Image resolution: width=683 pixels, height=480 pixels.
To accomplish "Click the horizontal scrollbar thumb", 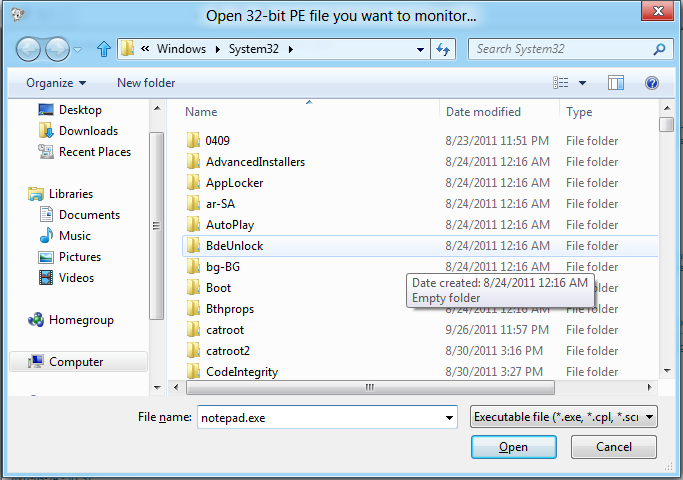I will click(368, 388).
